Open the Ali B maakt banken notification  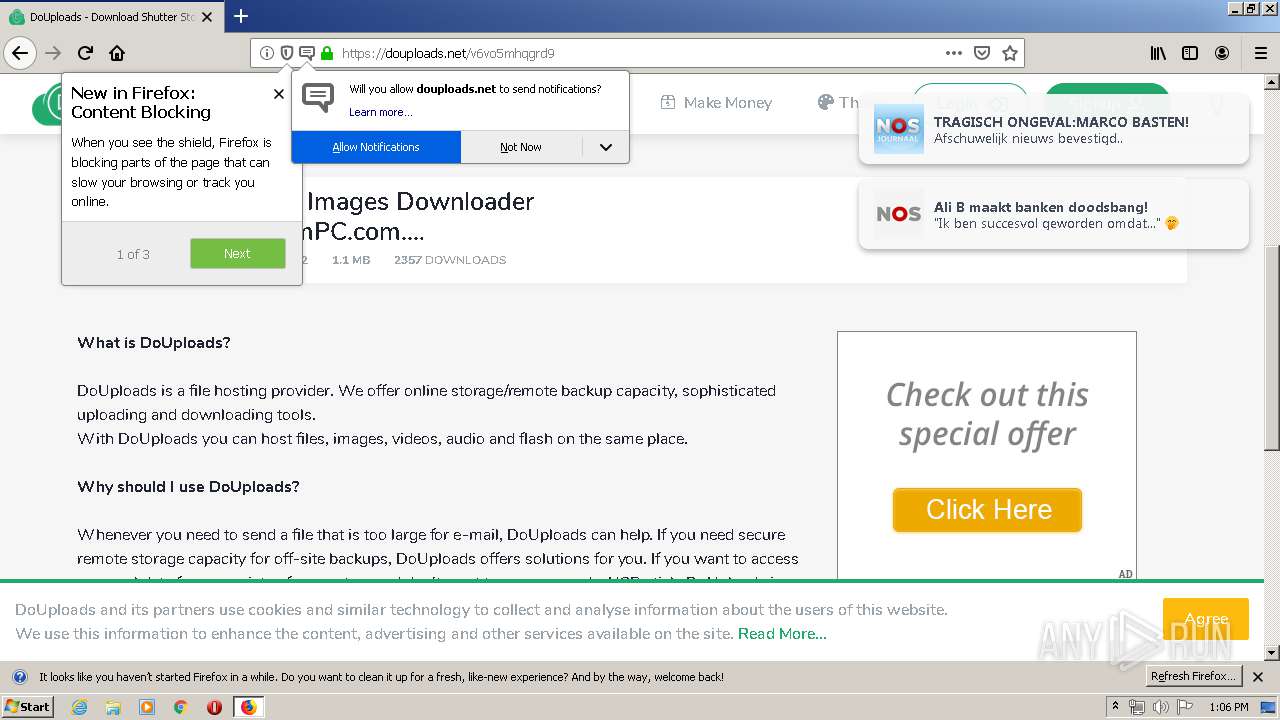point(1054,214)
